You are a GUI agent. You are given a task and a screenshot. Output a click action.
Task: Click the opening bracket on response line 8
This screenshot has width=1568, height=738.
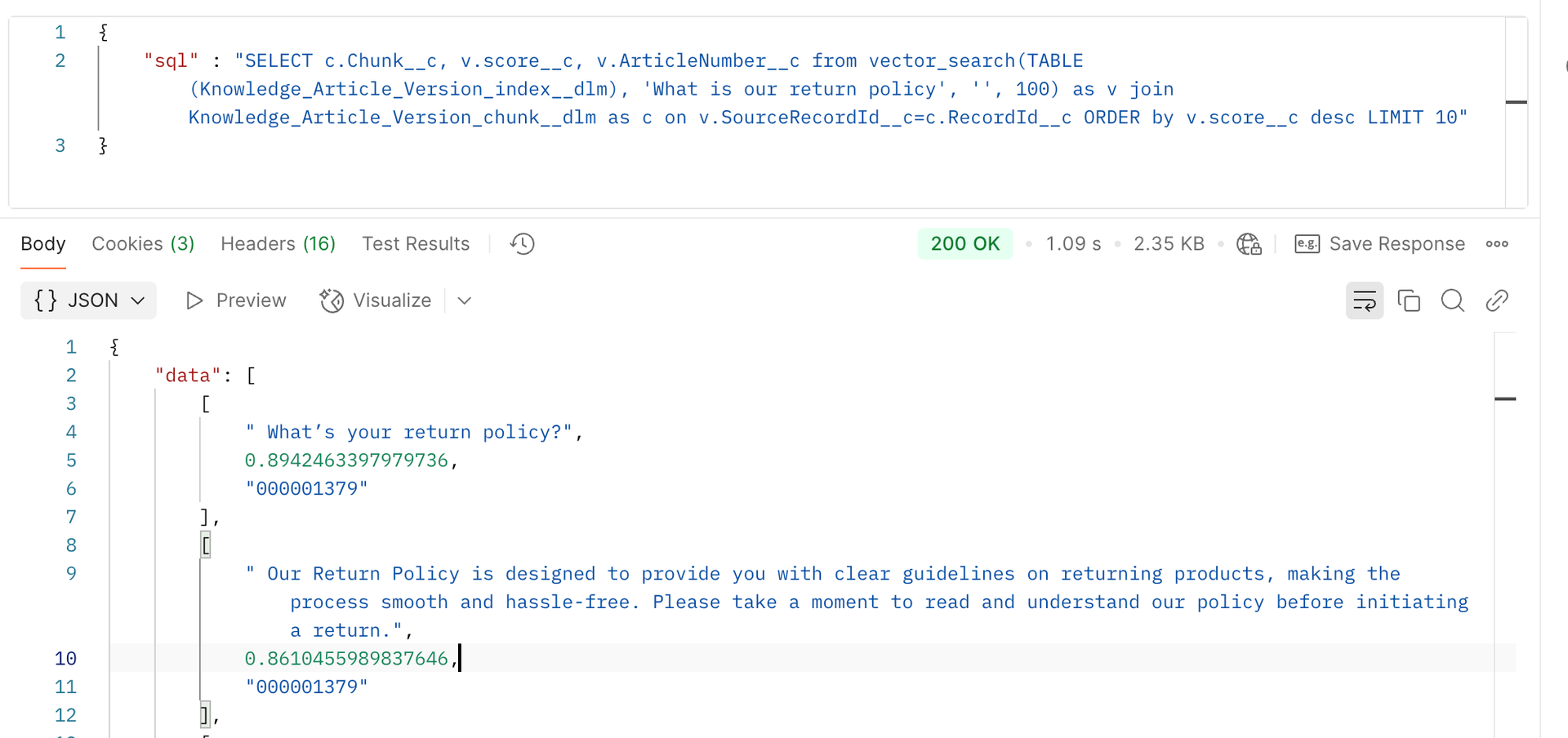point(206,545)
